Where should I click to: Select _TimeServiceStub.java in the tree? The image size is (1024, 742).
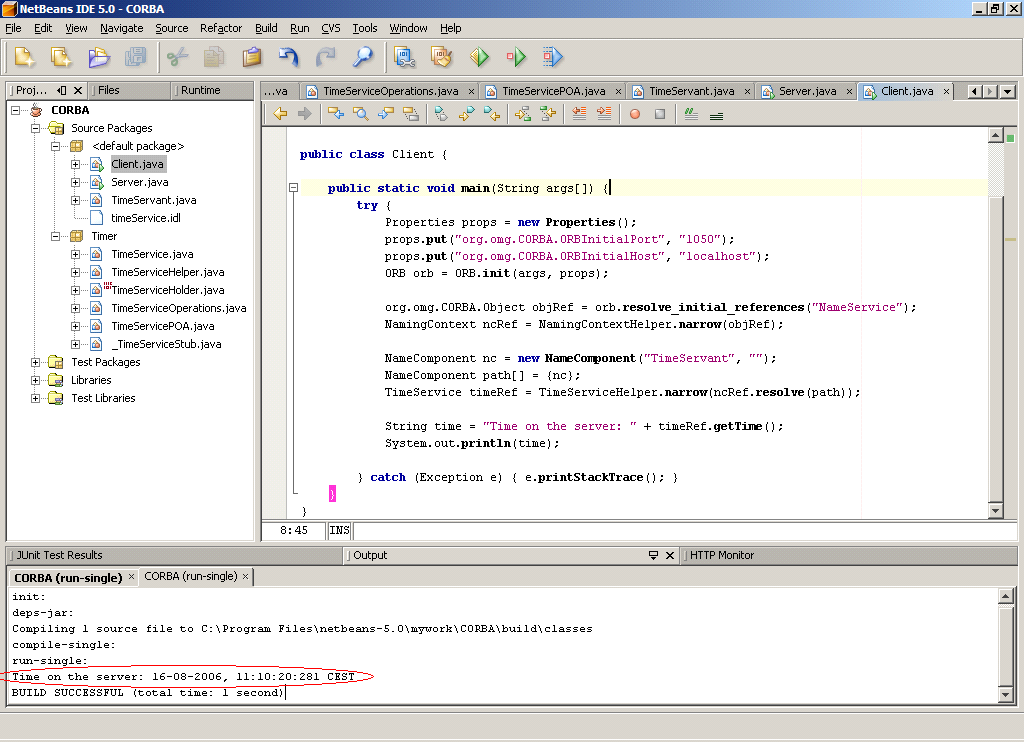pyautogui.click(x=169, y=344)
